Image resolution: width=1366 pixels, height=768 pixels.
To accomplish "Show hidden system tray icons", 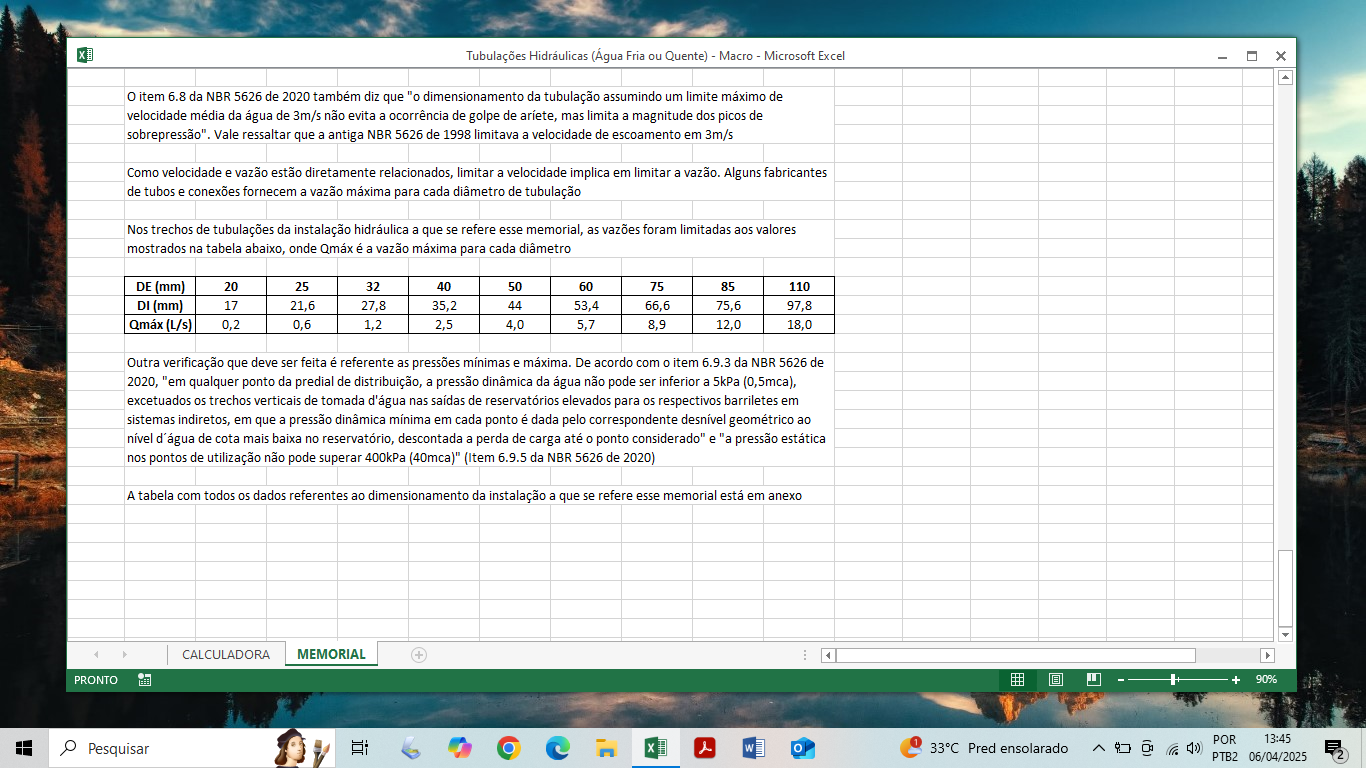I will [1098, 748].
